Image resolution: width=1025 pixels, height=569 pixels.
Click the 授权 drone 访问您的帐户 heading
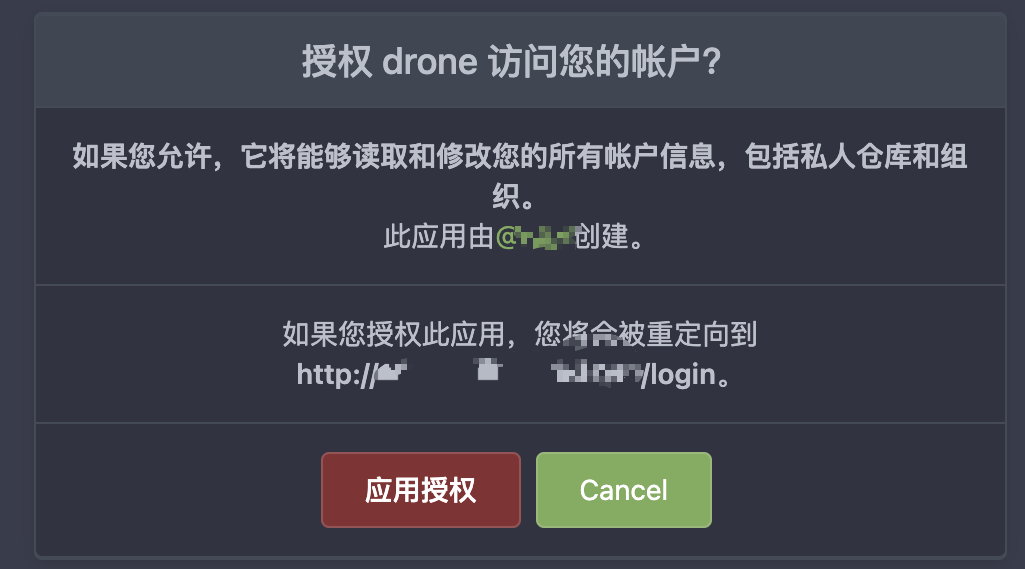pos(511,62)
